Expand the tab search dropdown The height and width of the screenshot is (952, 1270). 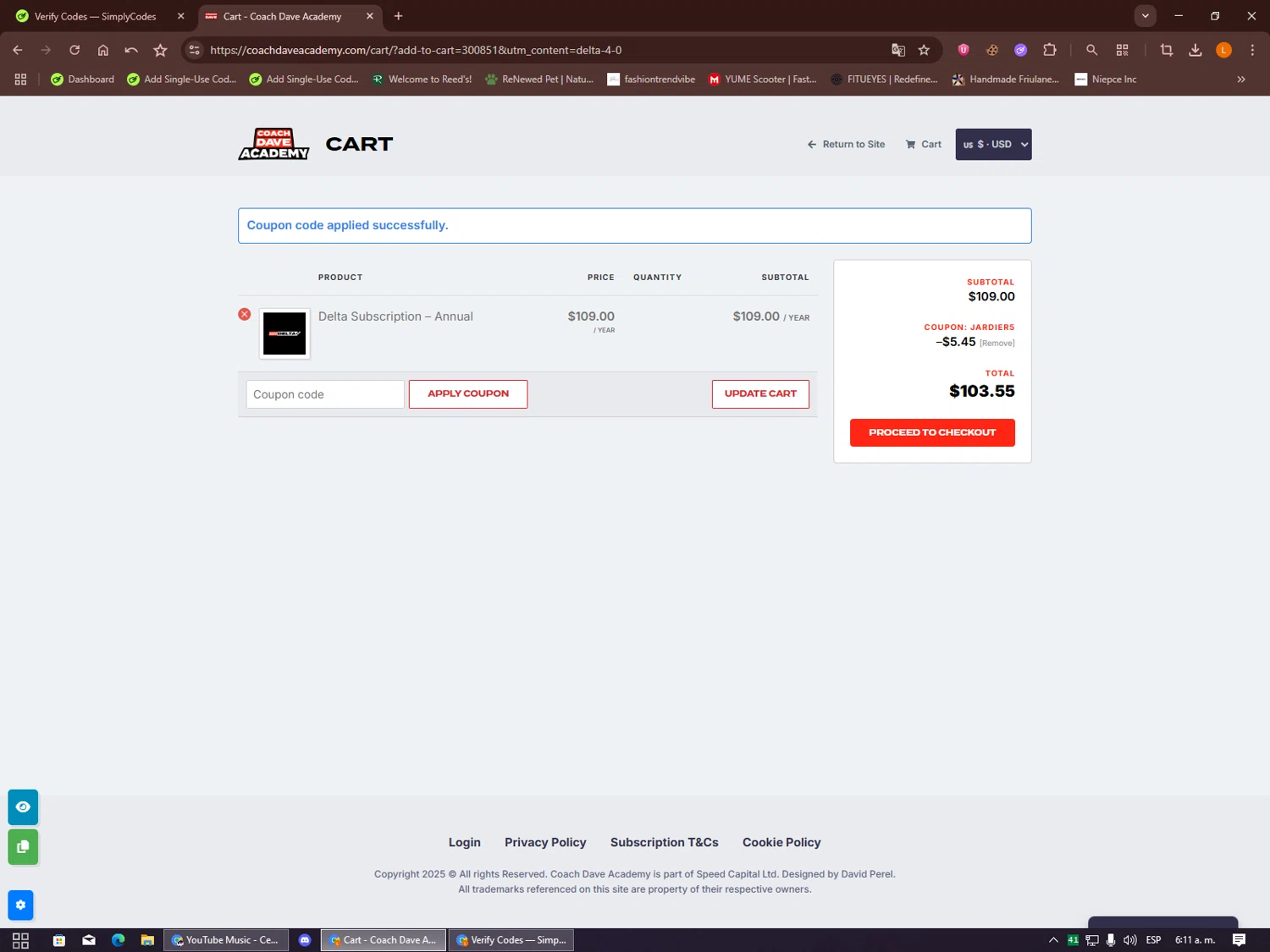pos(1145,16)
